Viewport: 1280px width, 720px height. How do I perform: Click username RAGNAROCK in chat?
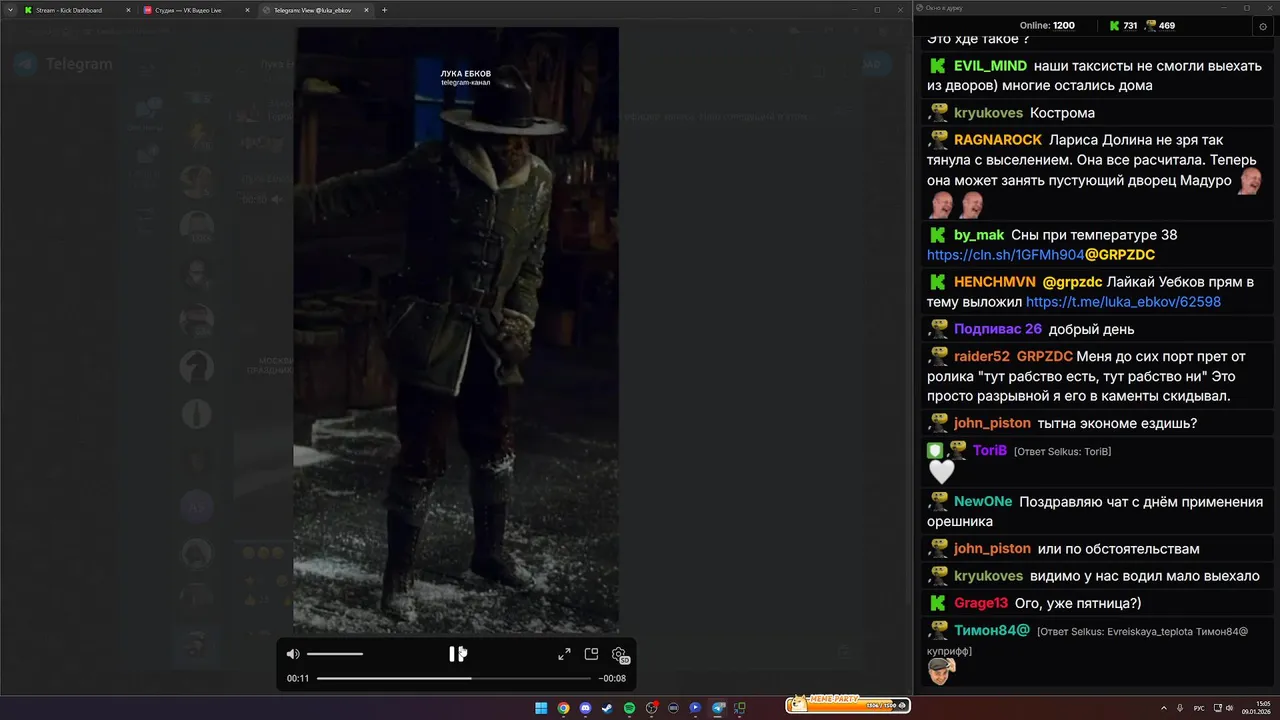click(998, 140)
